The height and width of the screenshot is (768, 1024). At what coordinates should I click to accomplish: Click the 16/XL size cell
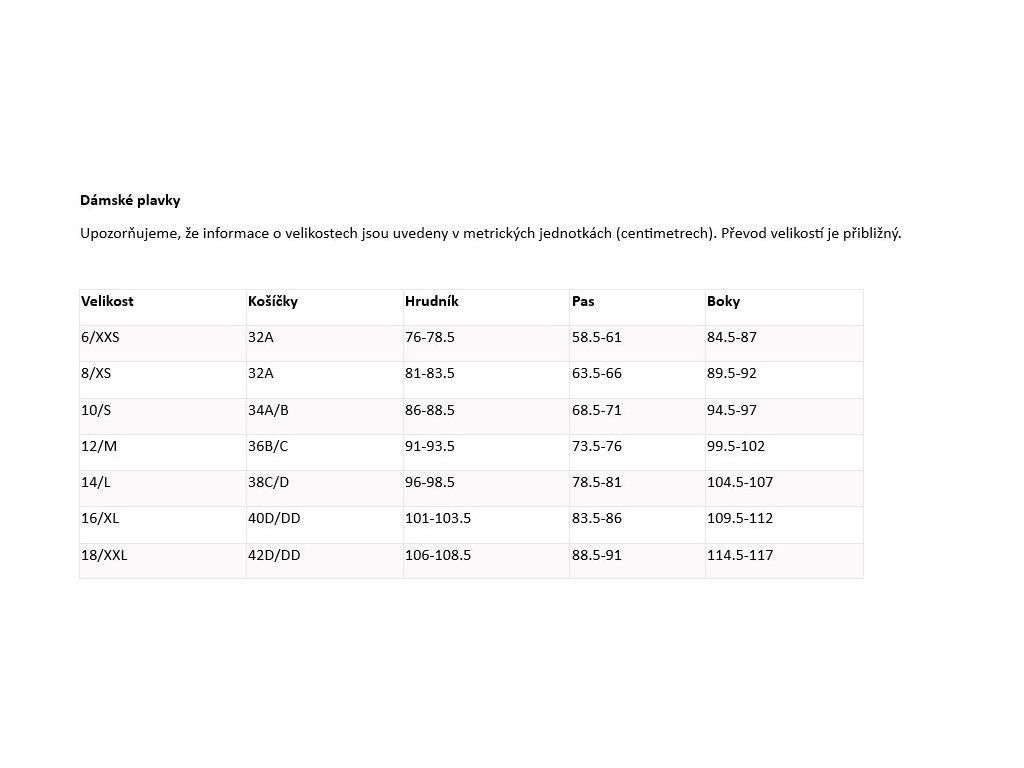[100, 518]
